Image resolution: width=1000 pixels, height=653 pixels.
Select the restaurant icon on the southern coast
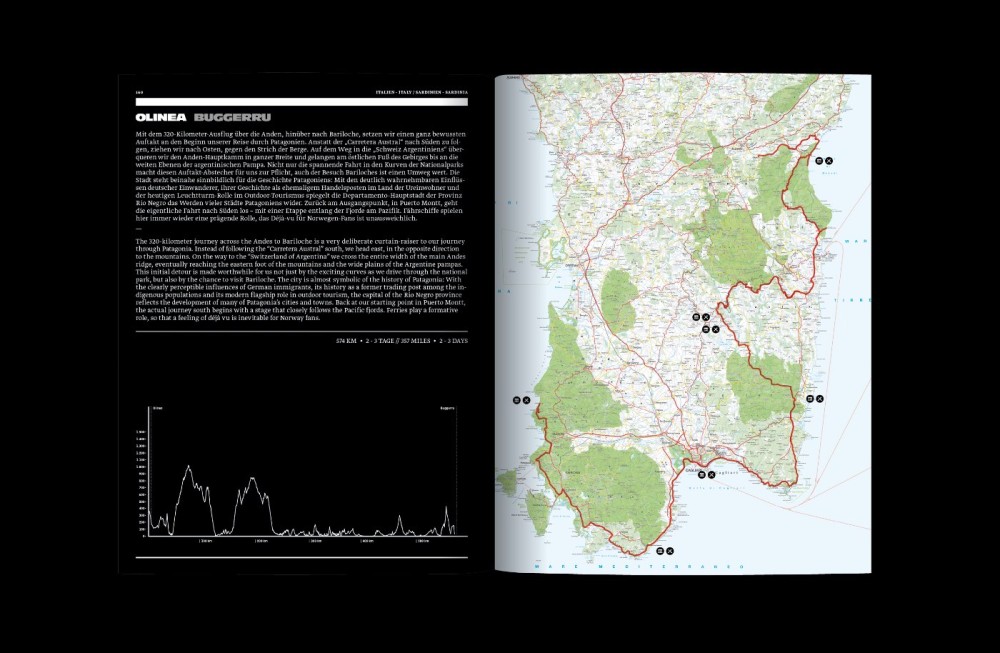click(x=670, y=551)
